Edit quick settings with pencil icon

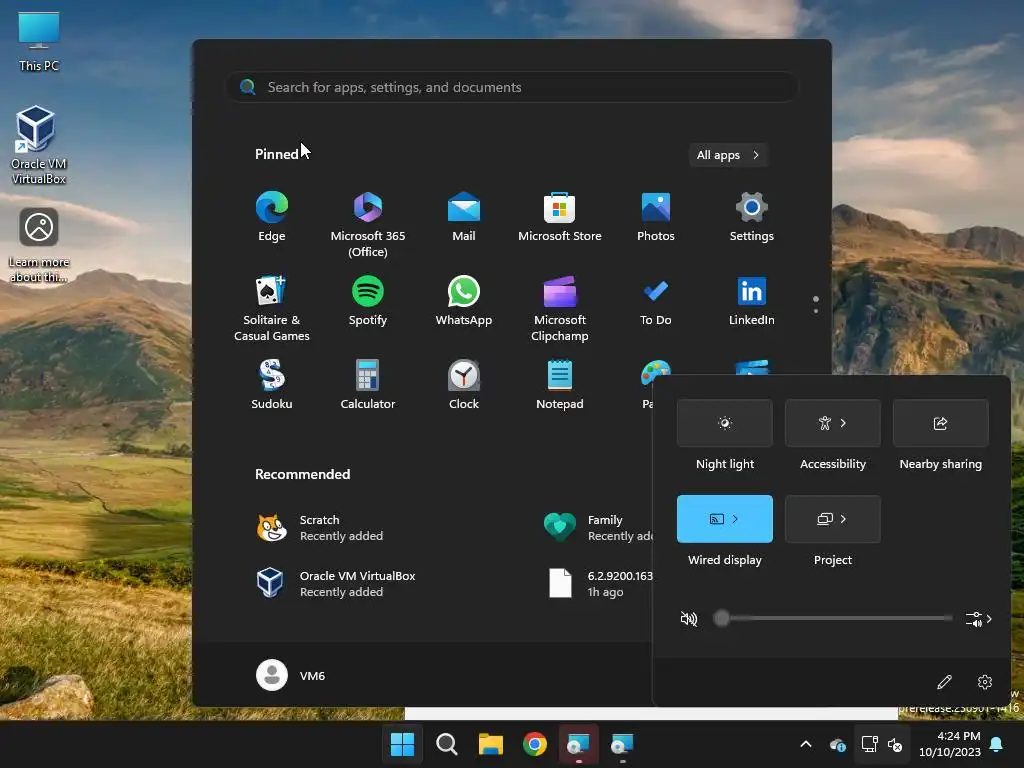click(944, 682)
